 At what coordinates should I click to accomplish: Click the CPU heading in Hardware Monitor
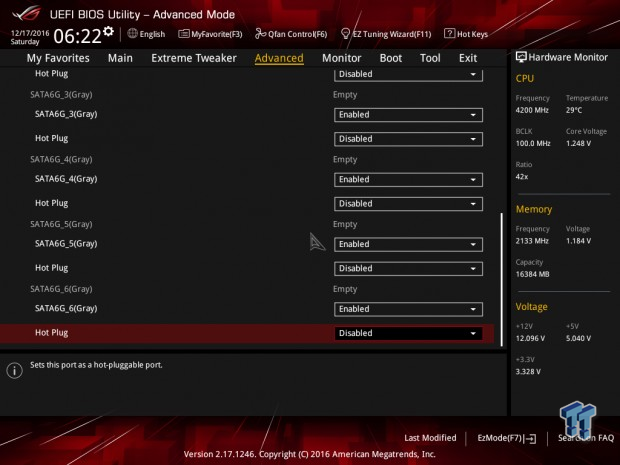[x=525, y=78]
